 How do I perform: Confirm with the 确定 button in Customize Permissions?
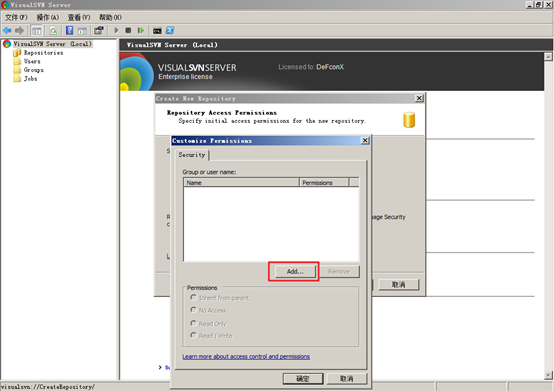(x=303, y=379)
